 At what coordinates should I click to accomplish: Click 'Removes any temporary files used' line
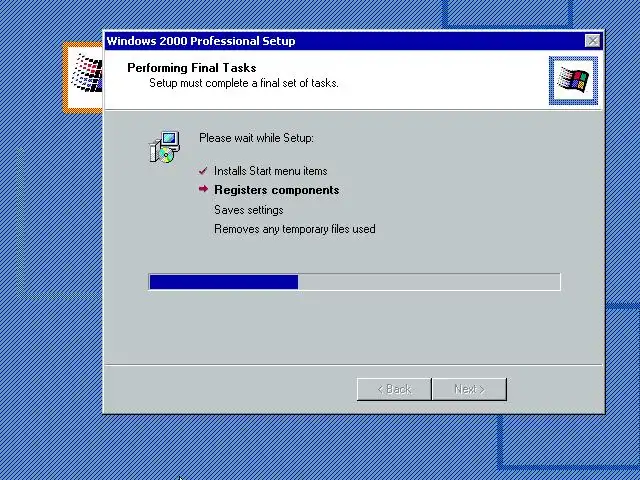[295, 229]
